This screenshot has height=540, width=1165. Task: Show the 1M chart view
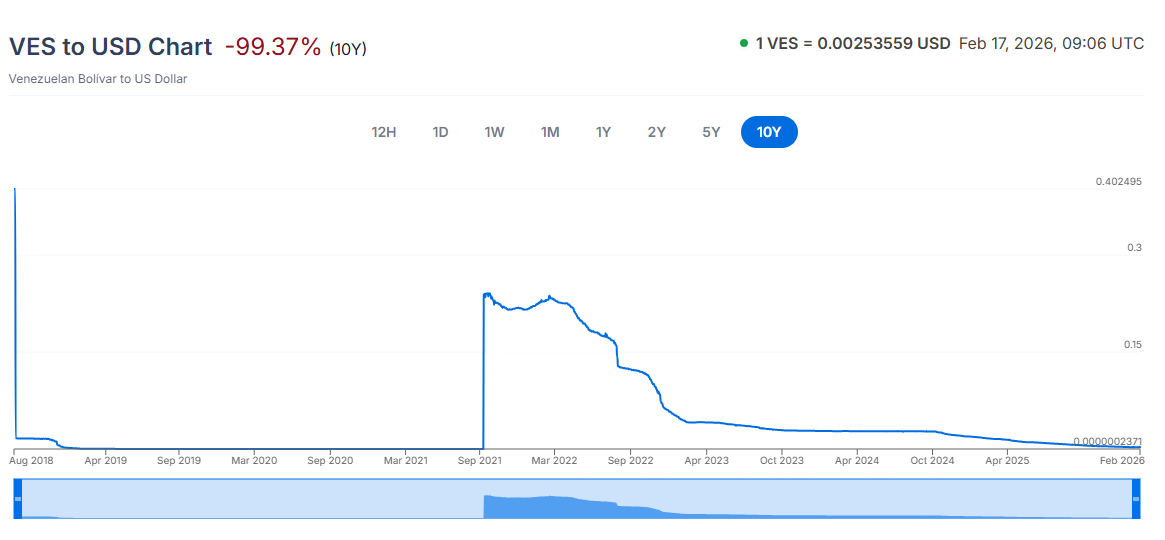click(550, 132)
